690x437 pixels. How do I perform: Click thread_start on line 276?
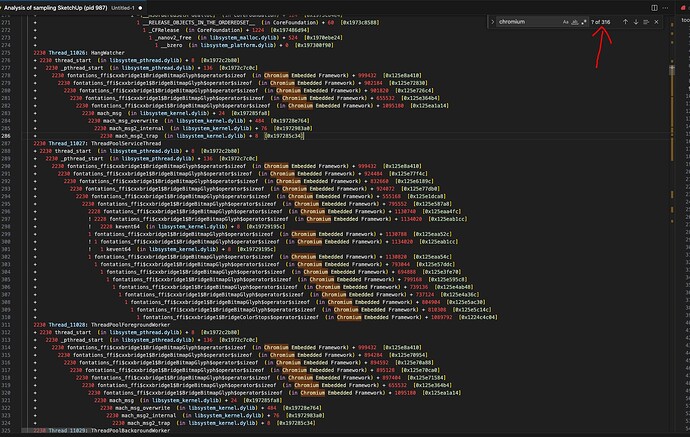(74, 60)
